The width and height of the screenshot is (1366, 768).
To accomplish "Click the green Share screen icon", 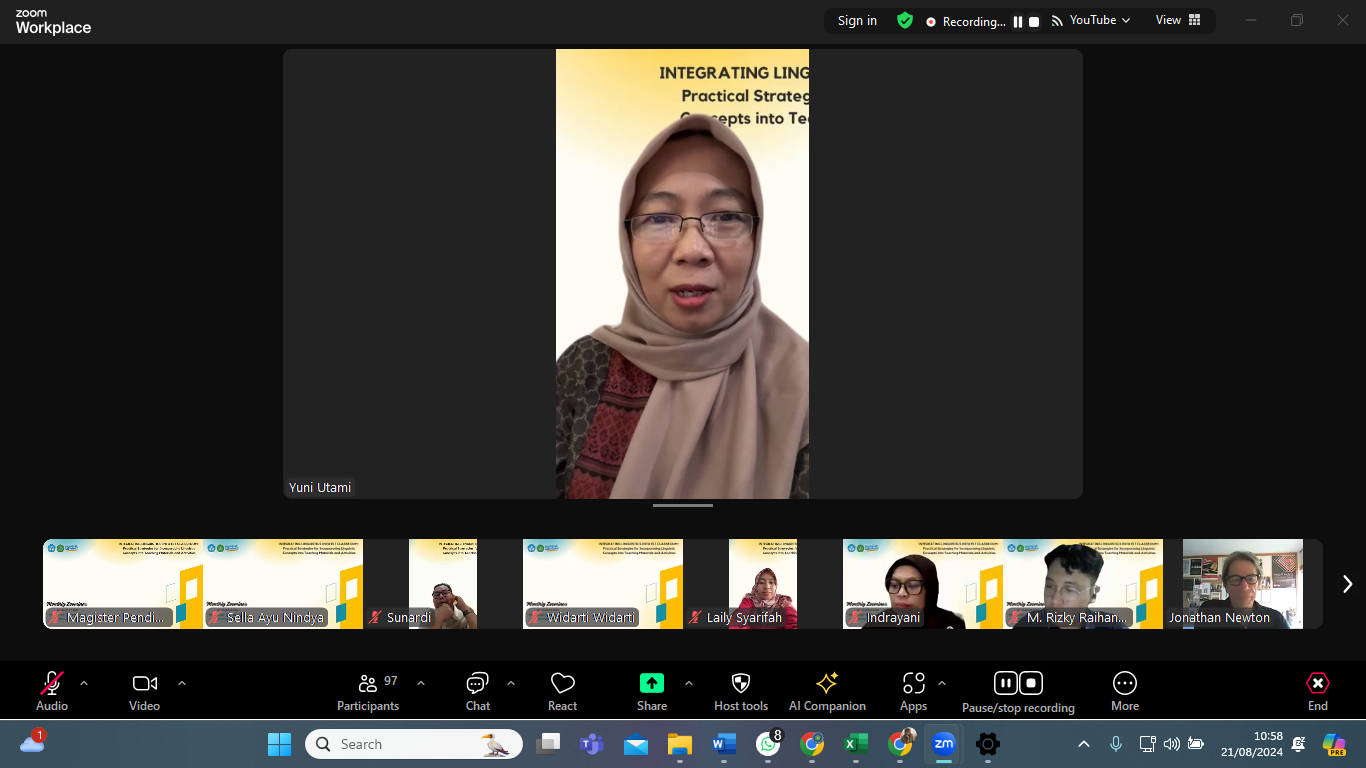I will pos(651,683).
